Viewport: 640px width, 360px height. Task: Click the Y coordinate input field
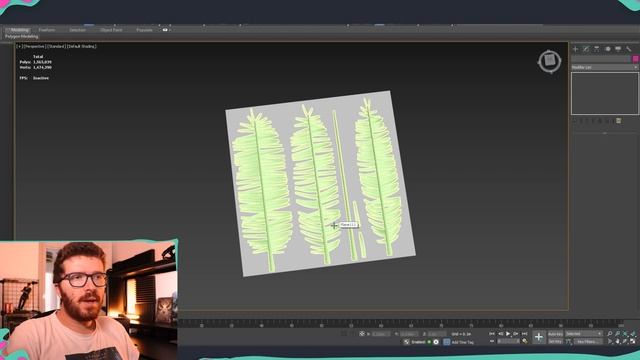click(x=409, y=334)
